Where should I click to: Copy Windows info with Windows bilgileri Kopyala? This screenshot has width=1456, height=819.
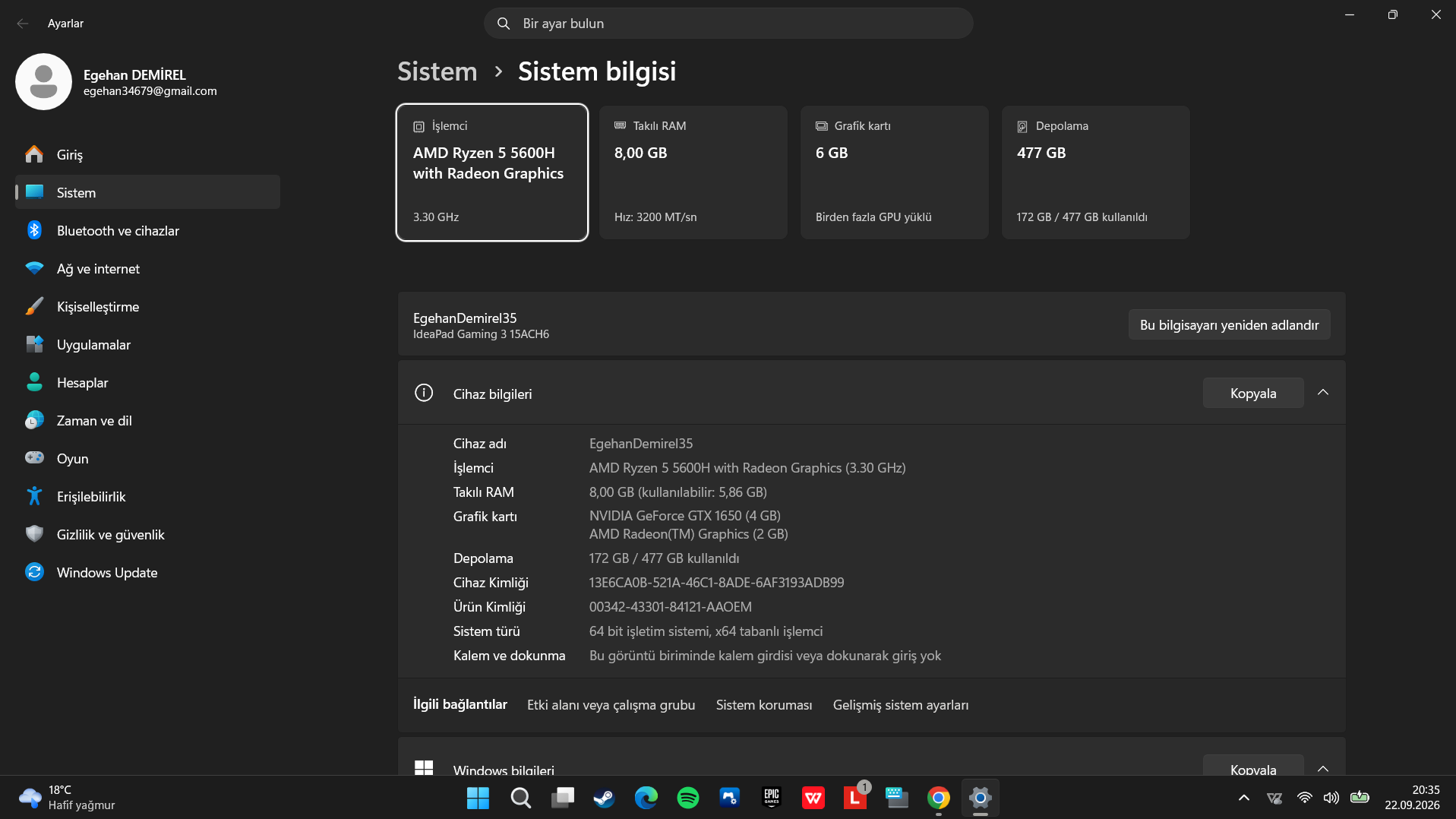pos(1253,766)
